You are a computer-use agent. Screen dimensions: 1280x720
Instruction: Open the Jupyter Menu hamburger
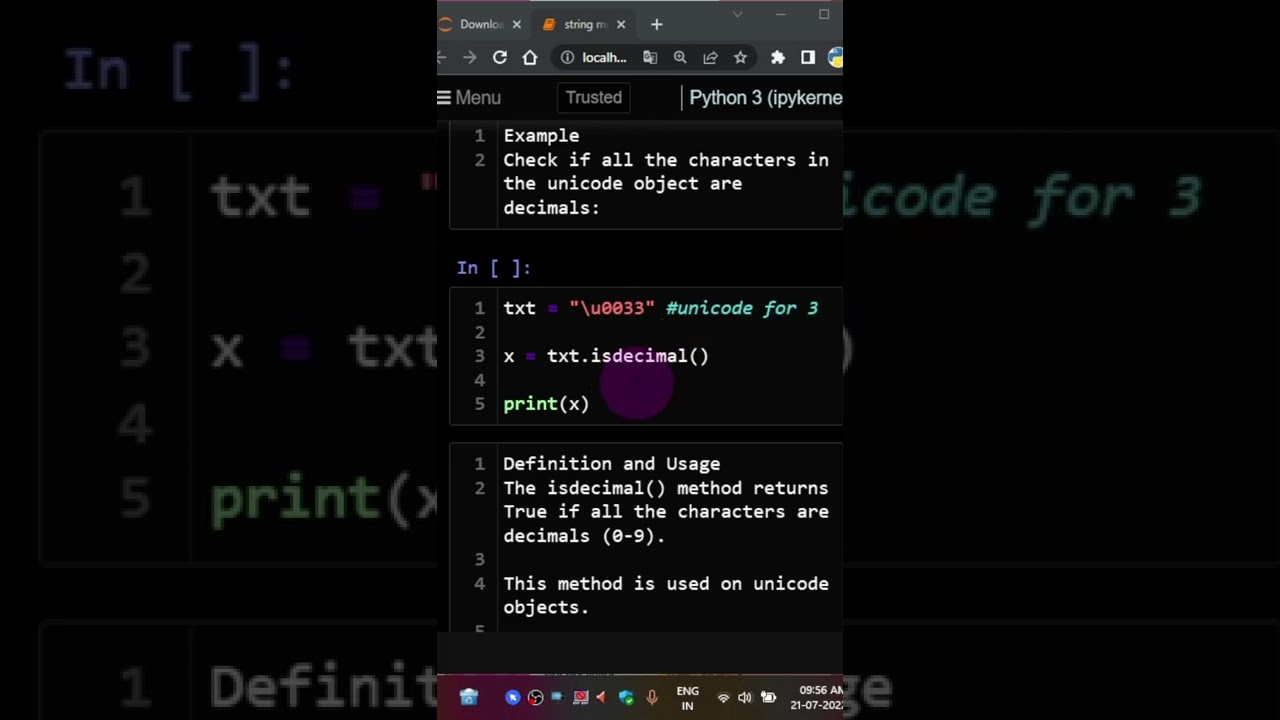(x=469, y=97)
